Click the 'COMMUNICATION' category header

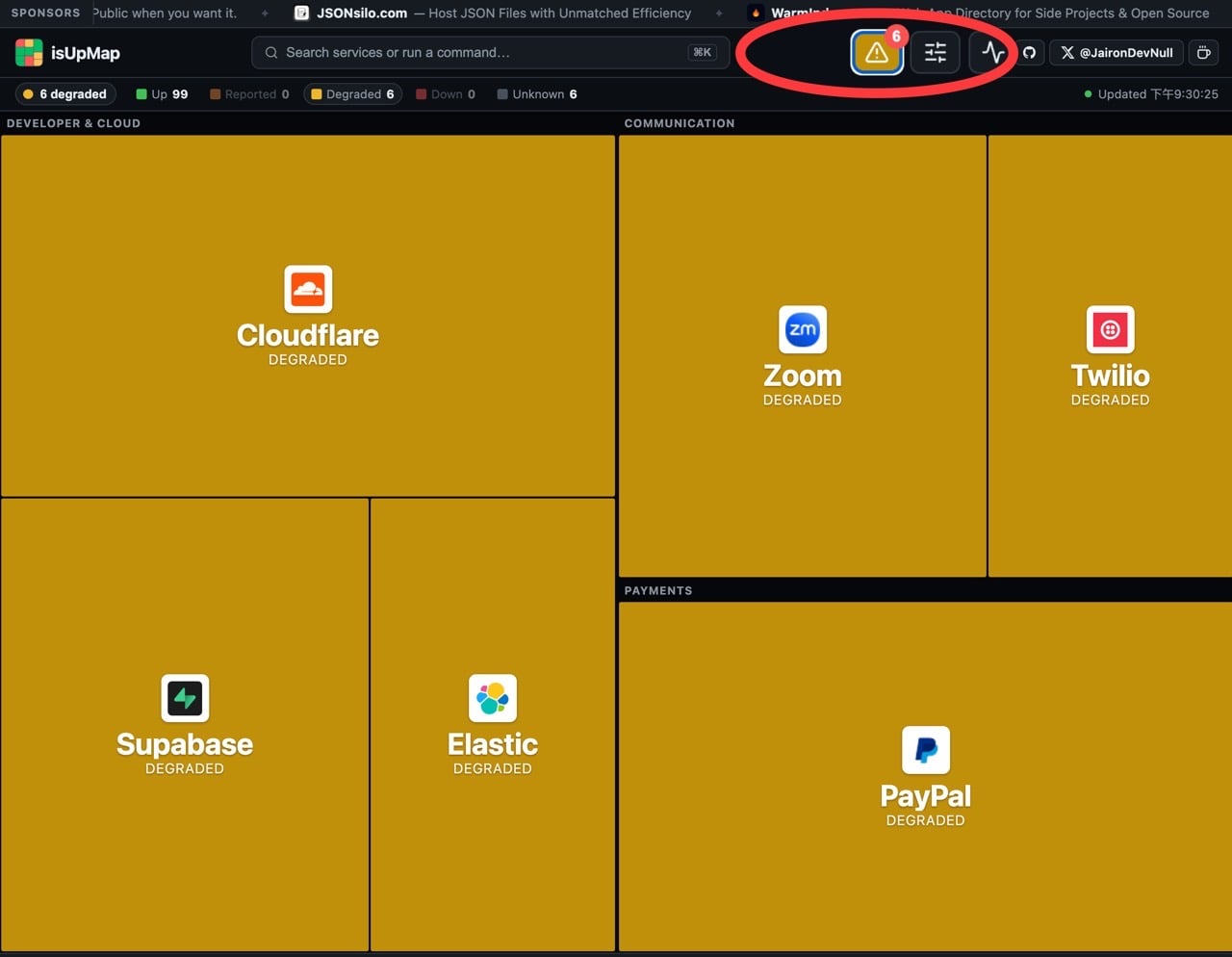point(680,123)
